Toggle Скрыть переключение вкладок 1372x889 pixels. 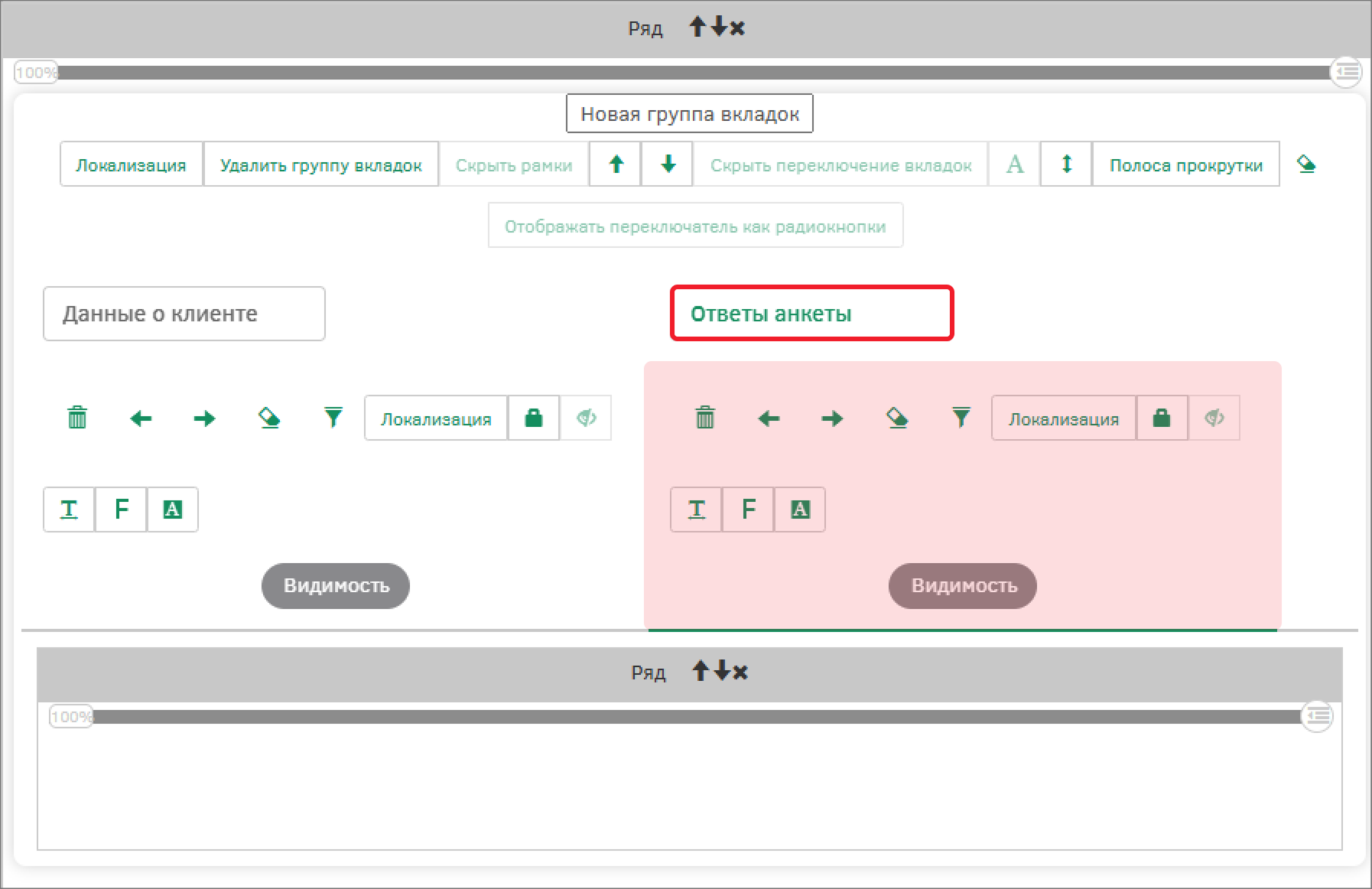coord(840,164)
